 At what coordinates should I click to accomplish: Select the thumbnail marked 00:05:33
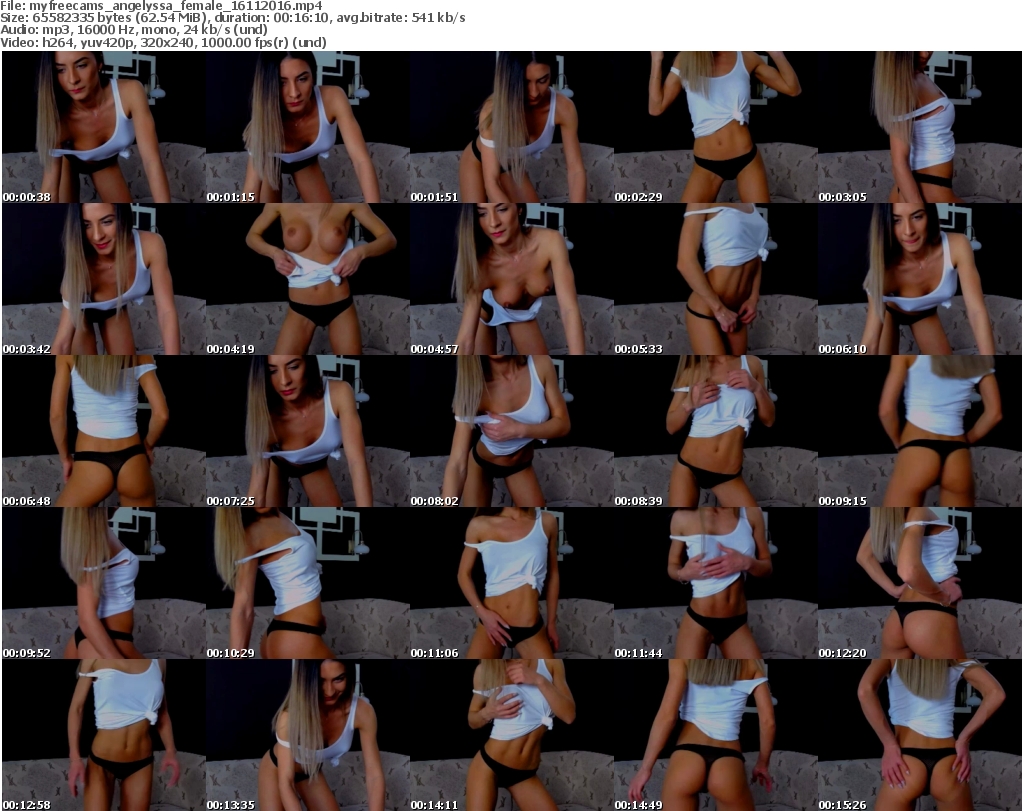(715, 279)
